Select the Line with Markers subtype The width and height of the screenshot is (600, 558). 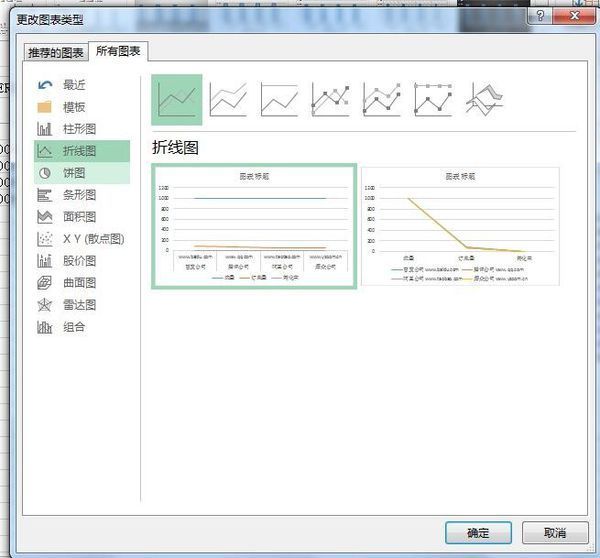pos(330,100)
